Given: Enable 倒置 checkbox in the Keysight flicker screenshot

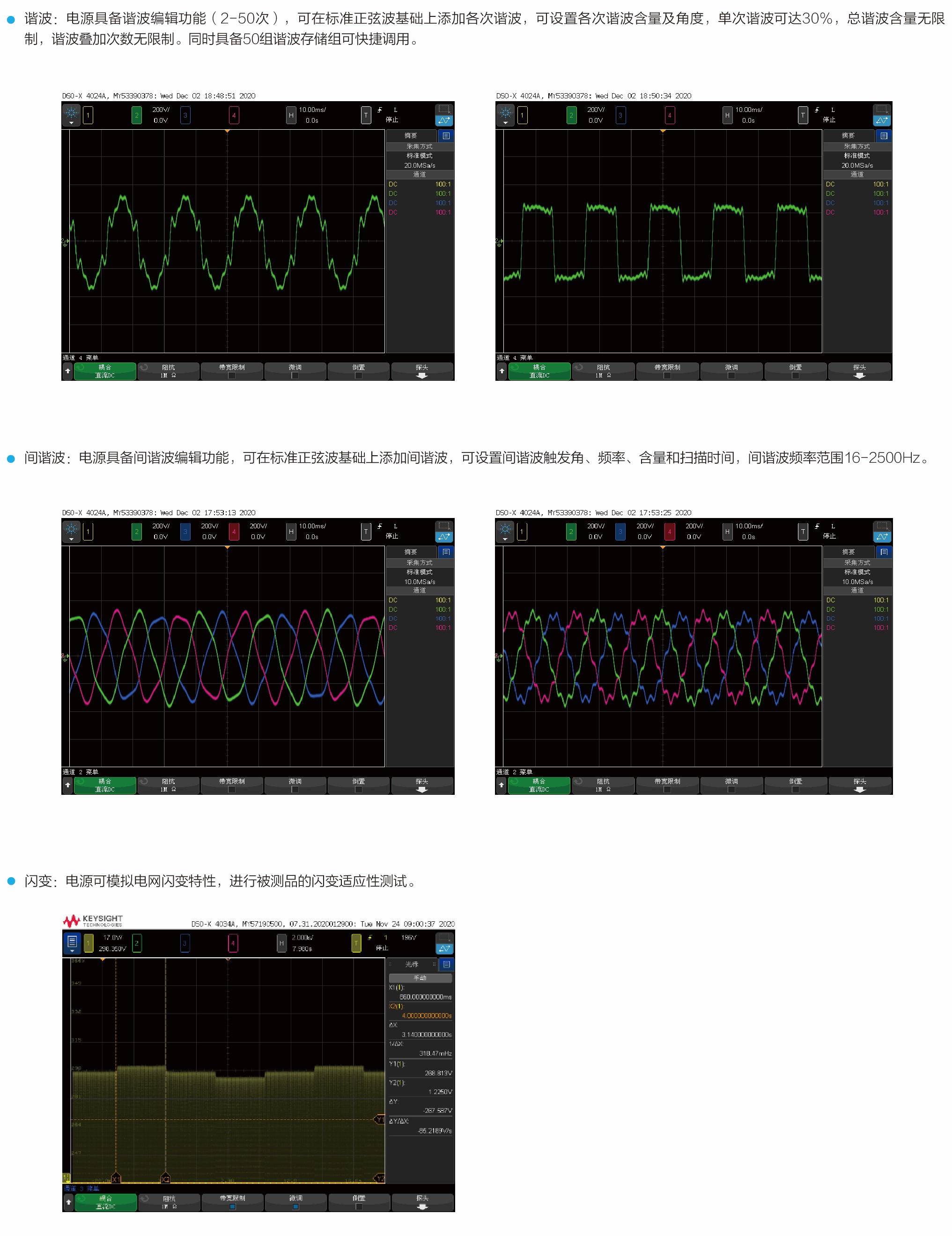Looking at the screenshot, I should 359,1206.
